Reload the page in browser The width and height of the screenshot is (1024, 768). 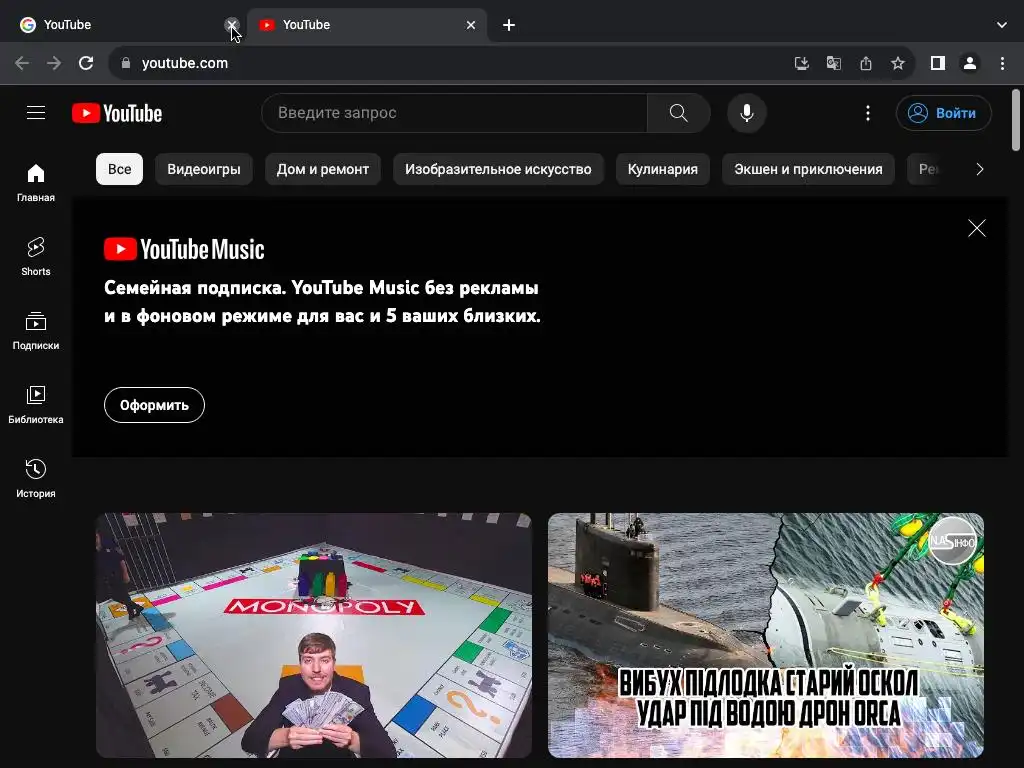[86, 63]
